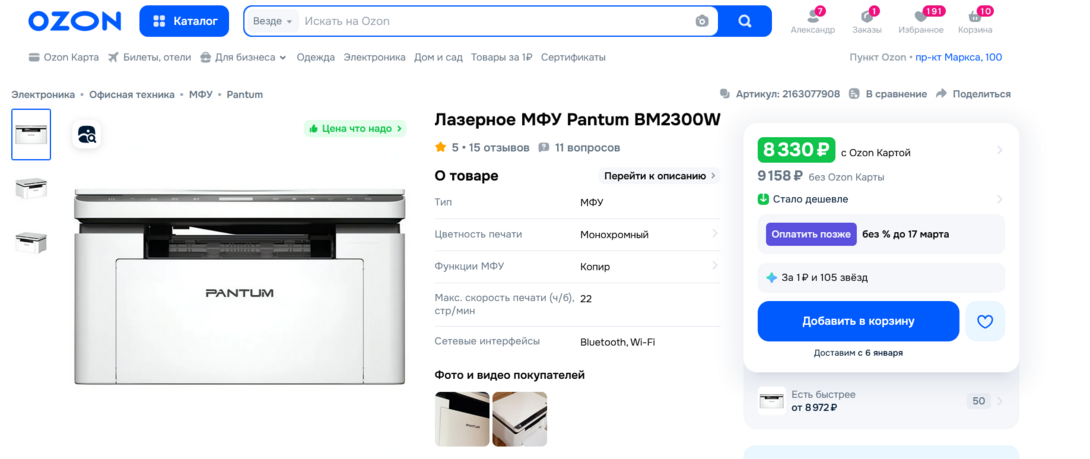Open the Заказы orders icon
The height and width of the screenshot is (459, 1090).
tap(866, 18)
